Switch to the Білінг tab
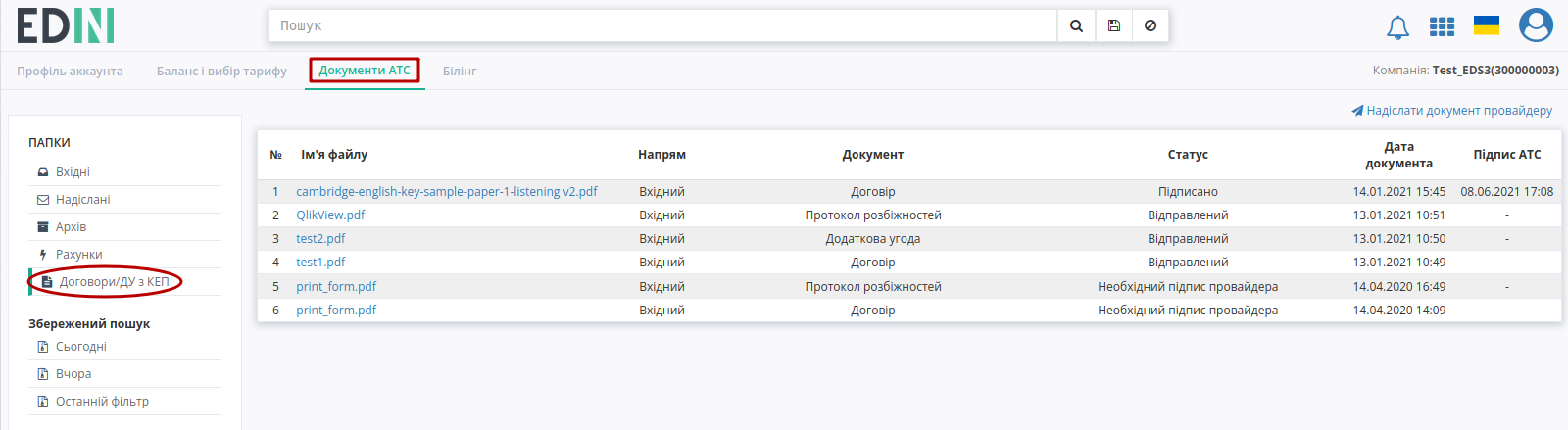The width and height of the screenshot is (1568, 430). coord(459,71)
